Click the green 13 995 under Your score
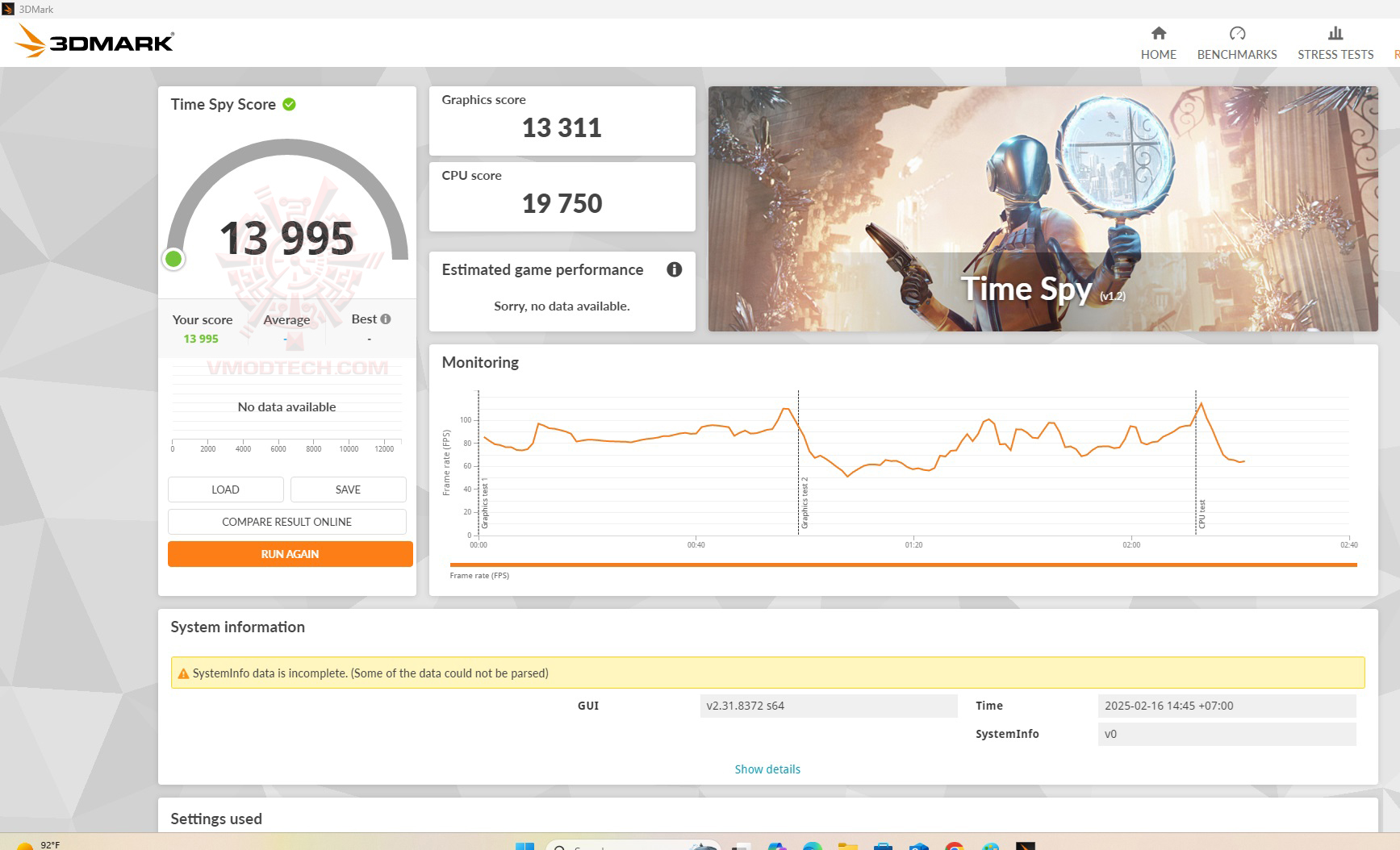Viewport: 1400px width, 850px height. (201, 339)
